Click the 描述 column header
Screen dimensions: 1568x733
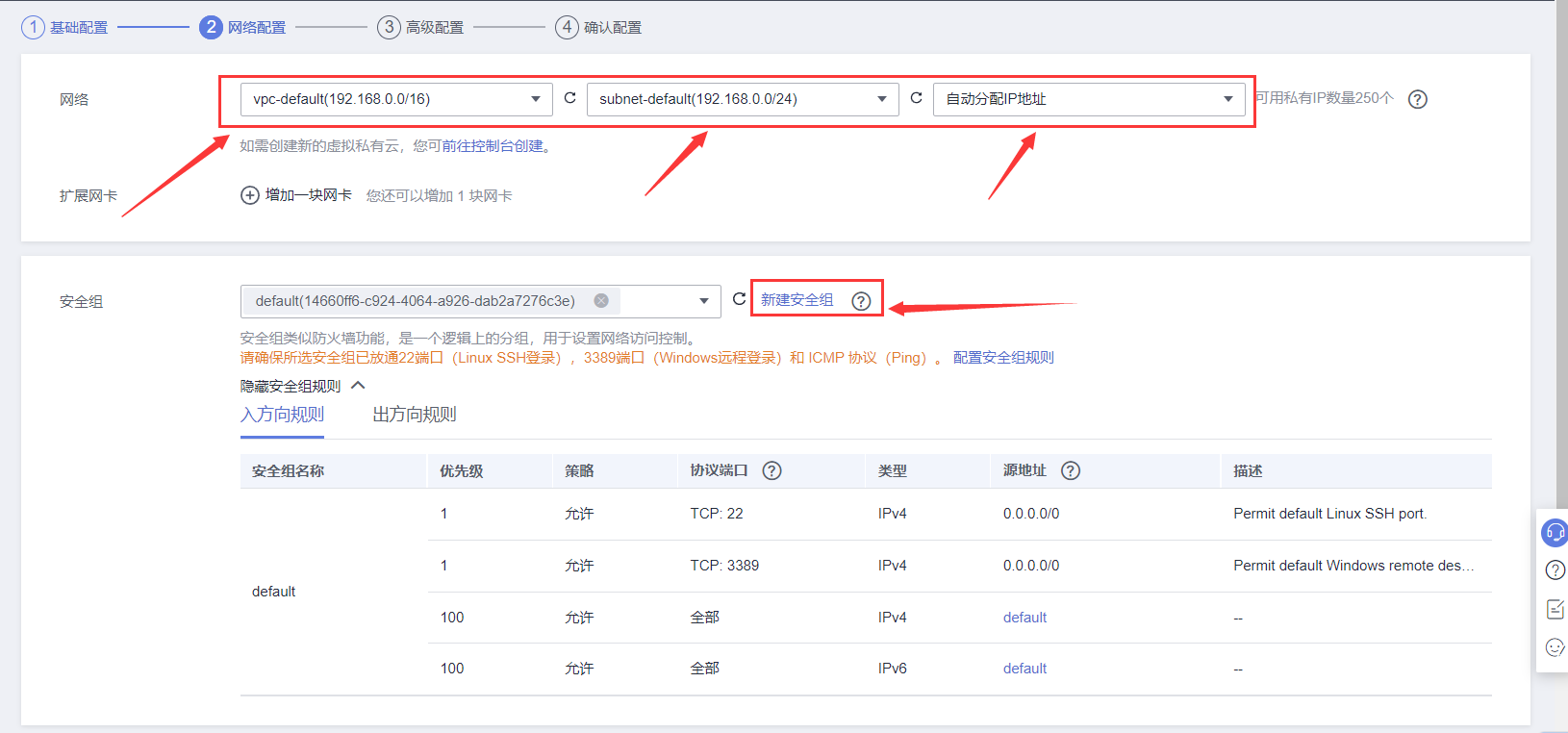point(1248,470)
